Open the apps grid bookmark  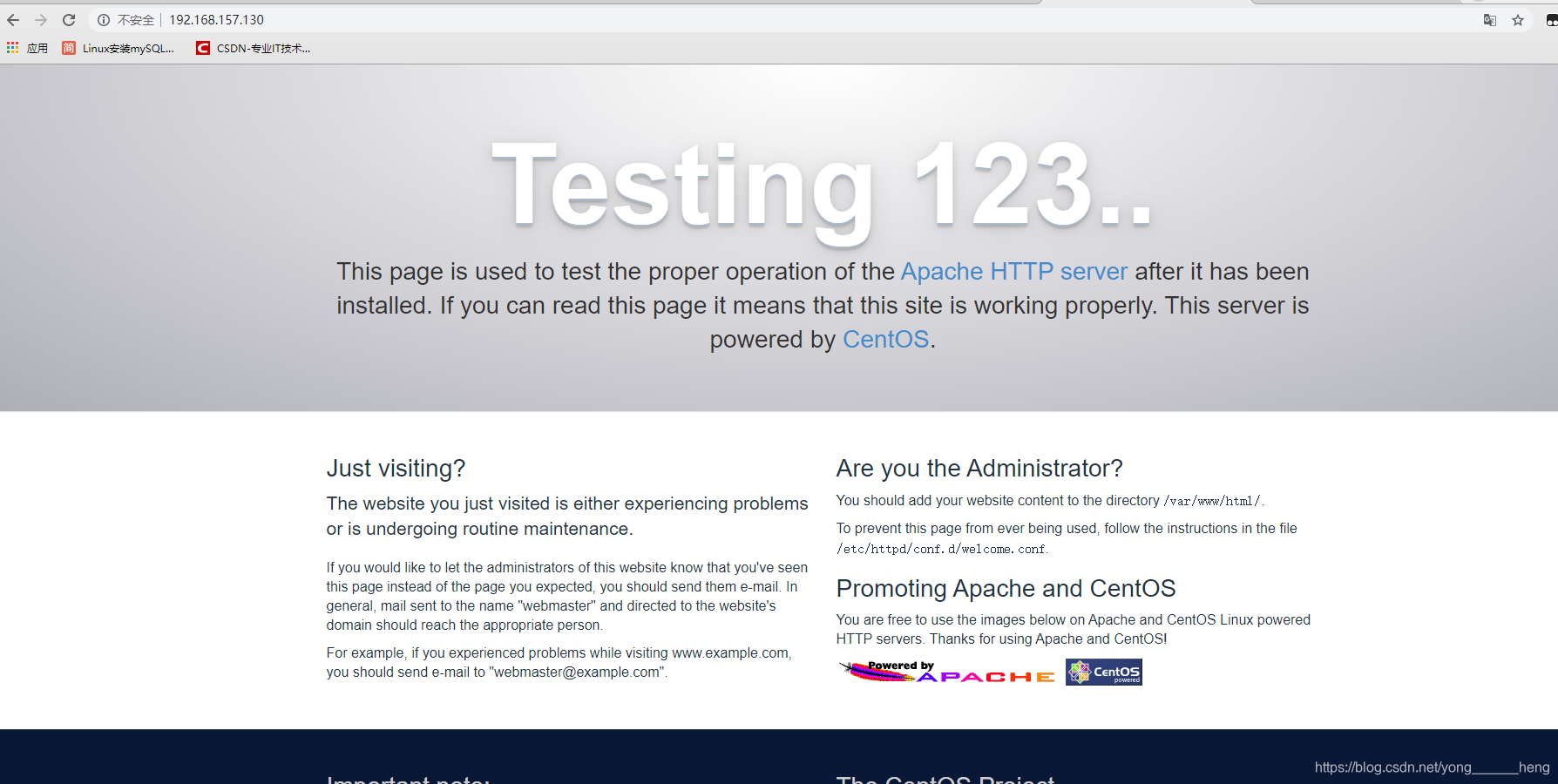(x=27, y=48)
